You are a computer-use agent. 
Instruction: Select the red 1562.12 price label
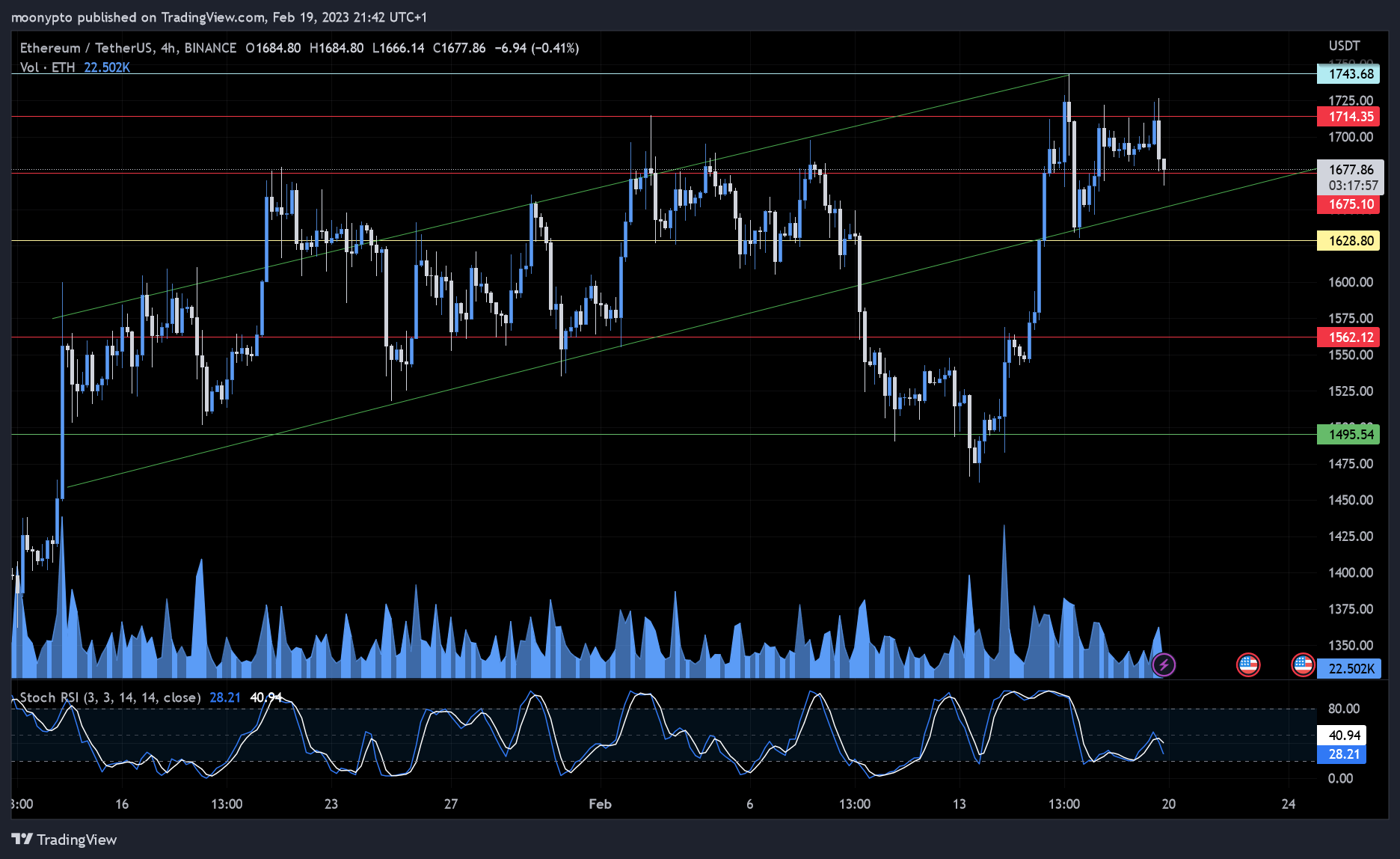(1348, 337)
